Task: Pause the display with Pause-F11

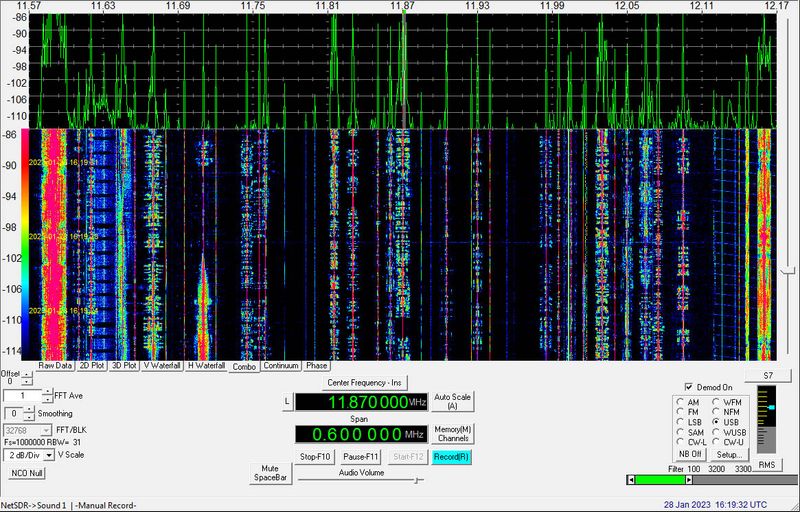Action: tap(360, 457)
